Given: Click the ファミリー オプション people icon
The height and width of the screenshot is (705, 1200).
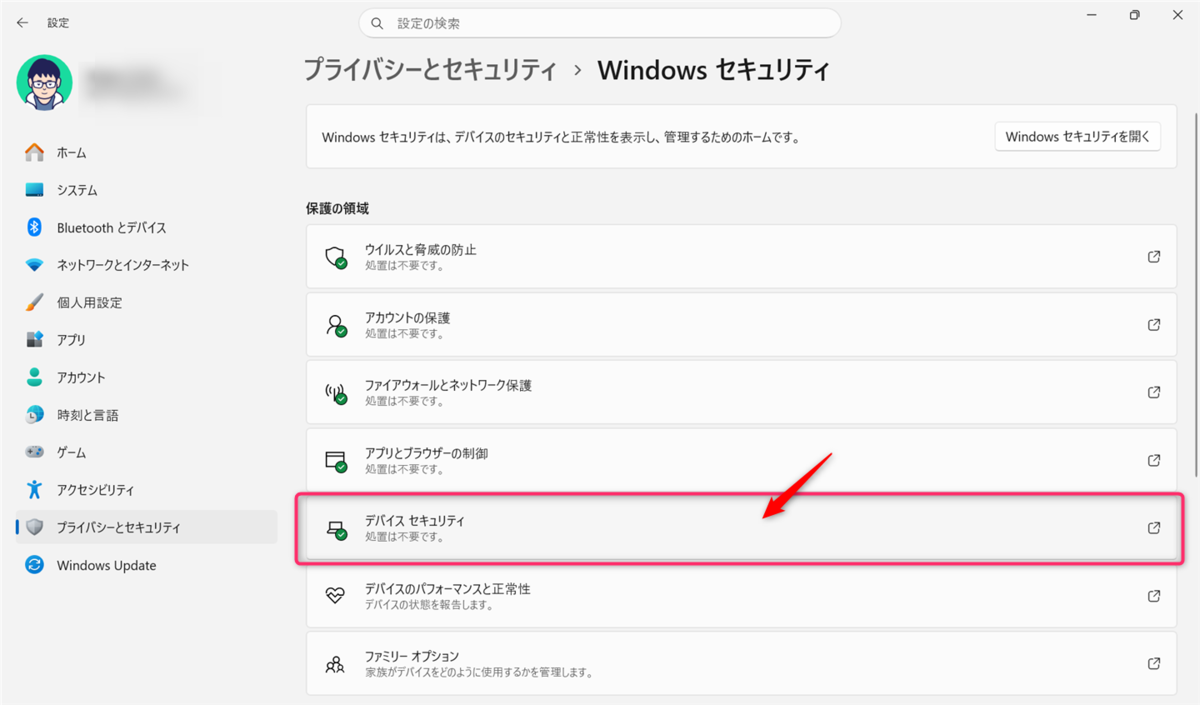Looking at the screenshot, I should click(x=336, y=664).
